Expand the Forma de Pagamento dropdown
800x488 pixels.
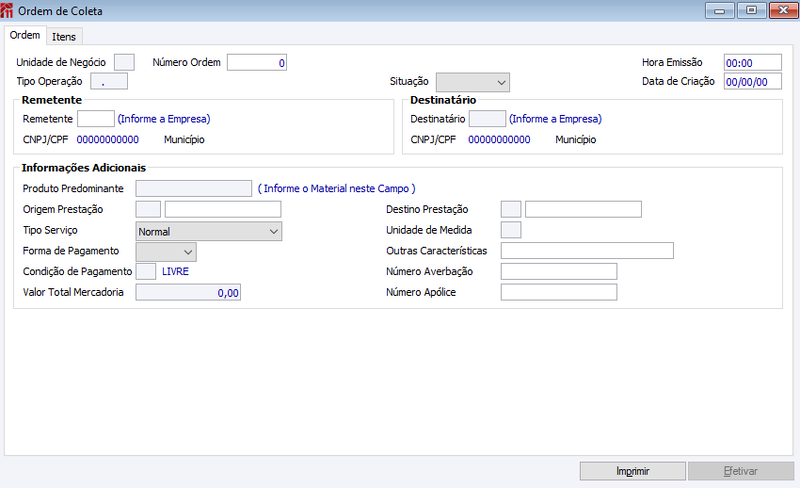coord(166,252)
